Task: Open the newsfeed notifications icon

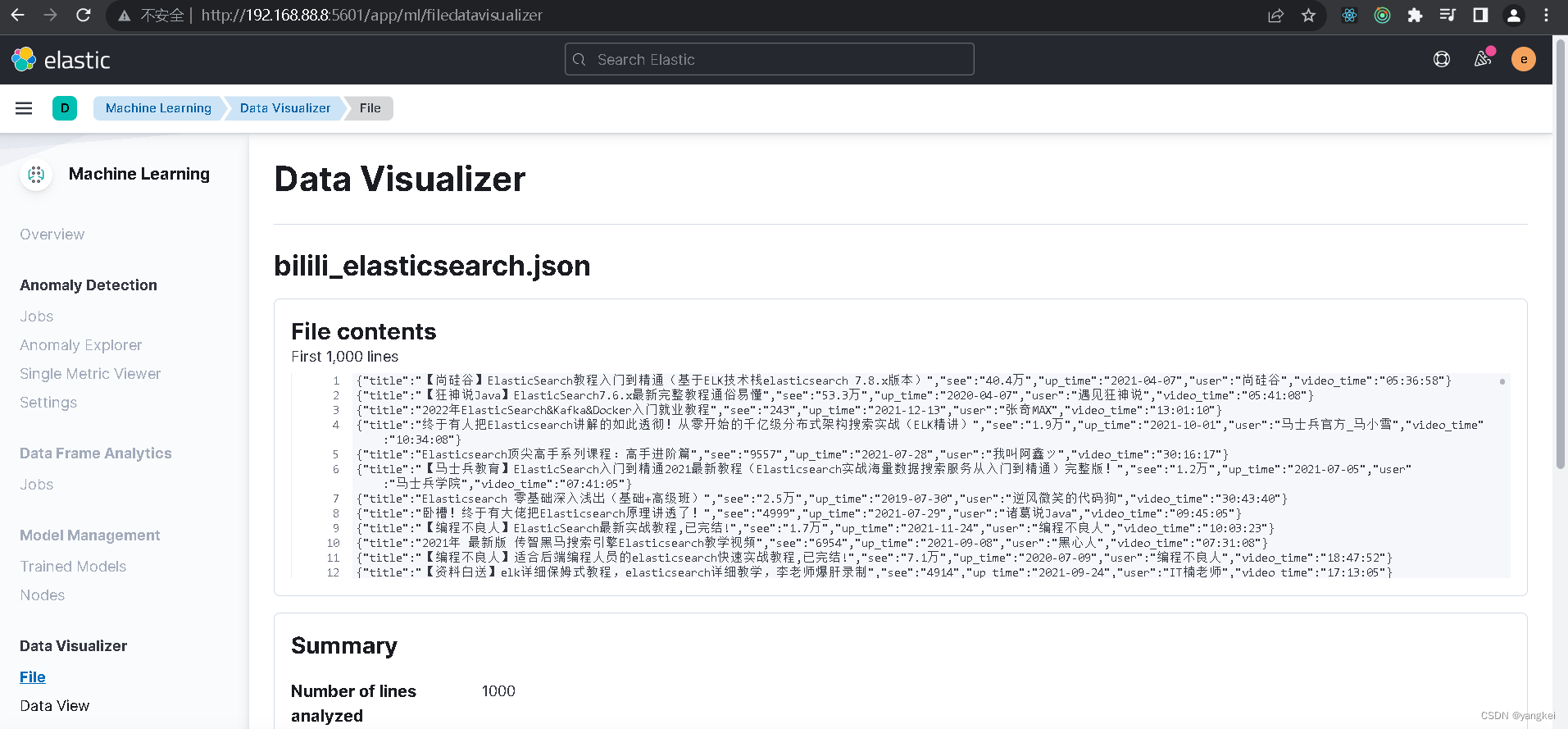Action: pos(1483,59)
